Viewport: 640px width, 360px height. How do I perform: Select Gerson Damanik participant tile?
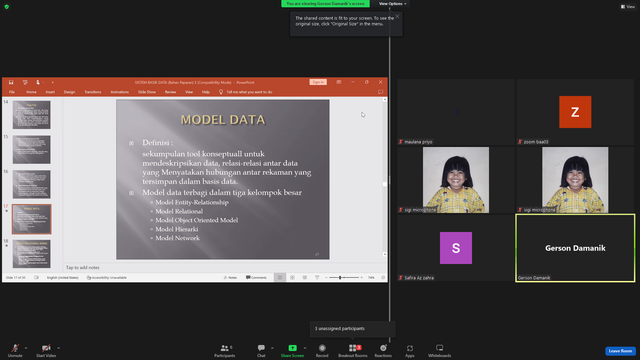pos(575,248)
